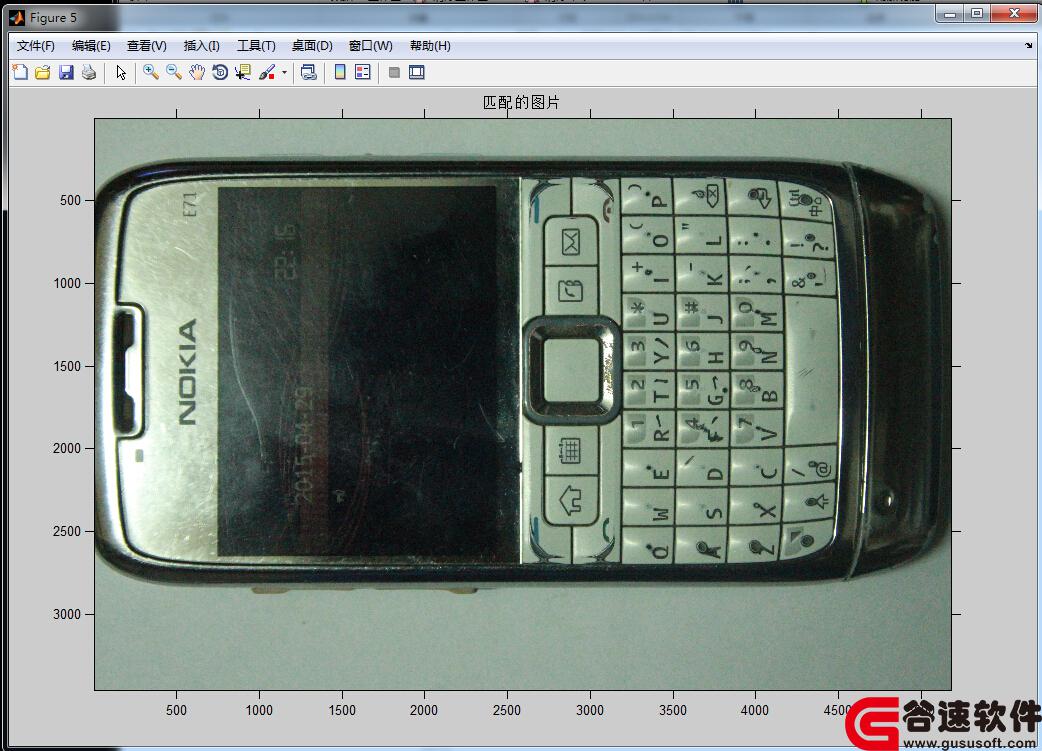Open the 窗口(W) menu
Image resolution: width=1042 pixels, height=751 pixels.
click(371, 46)
